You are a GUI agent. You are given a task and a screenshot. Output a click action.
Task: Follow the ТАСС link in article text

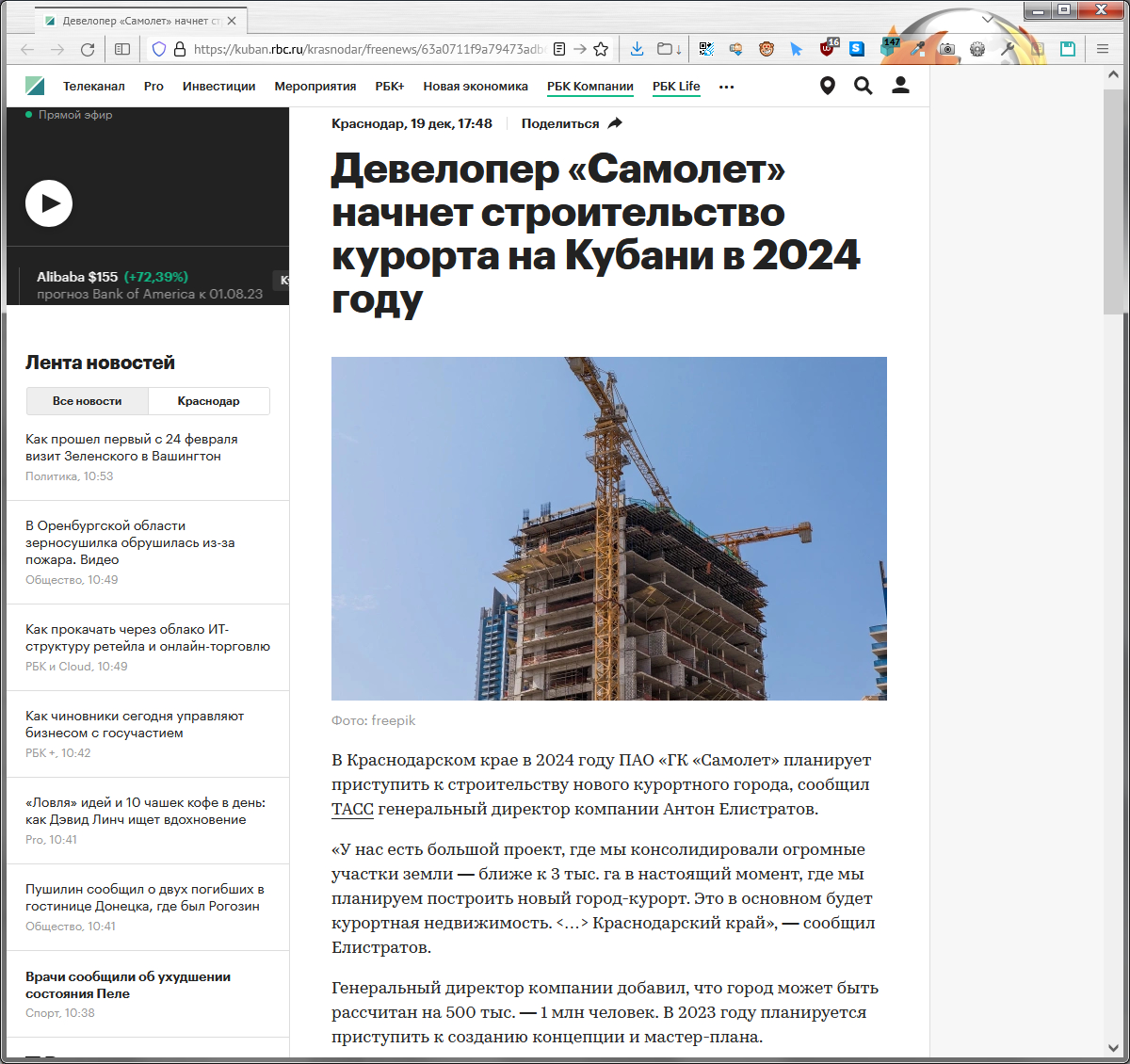352,809
